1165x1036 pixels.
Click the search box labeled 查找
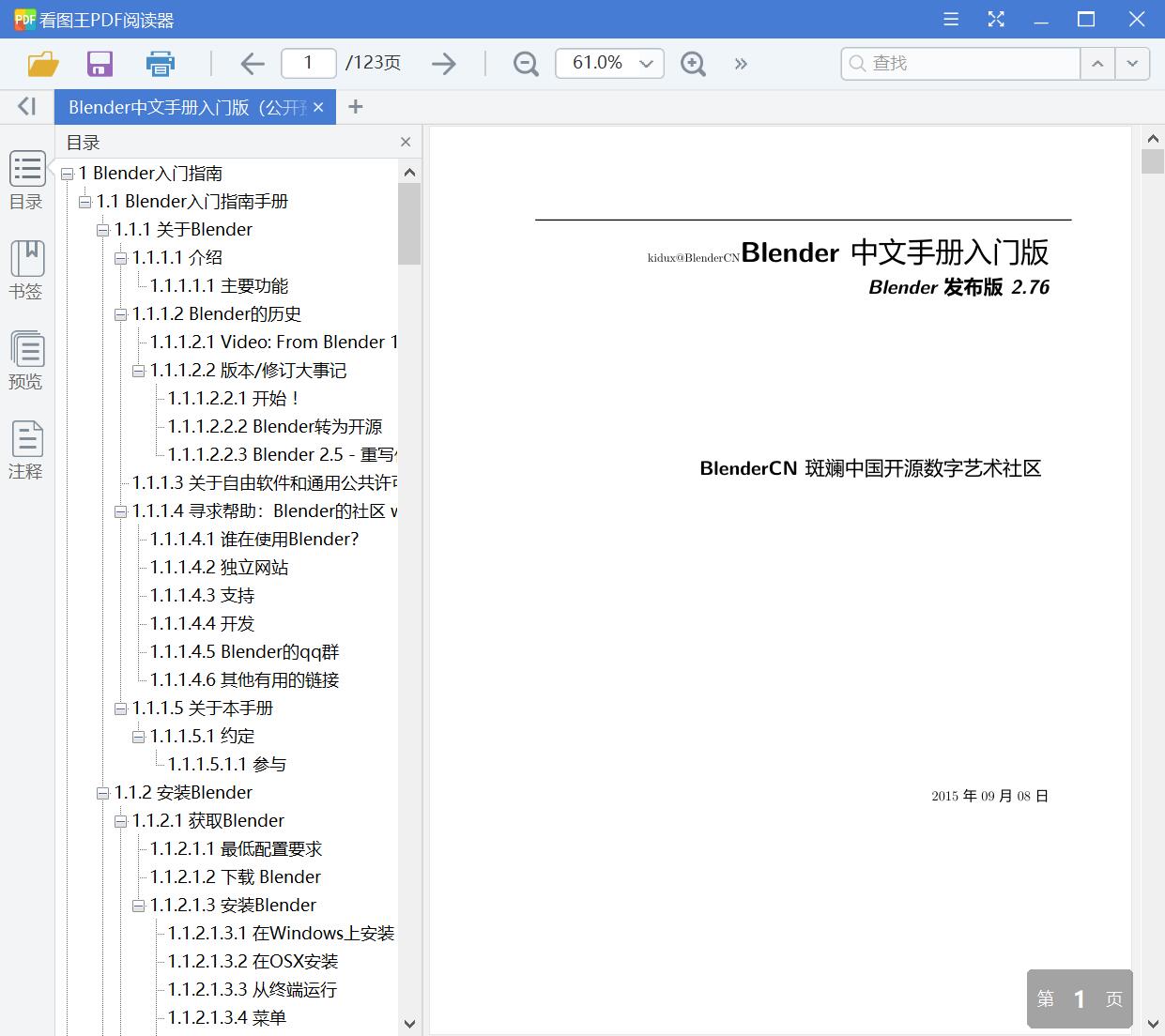(960, 64)
